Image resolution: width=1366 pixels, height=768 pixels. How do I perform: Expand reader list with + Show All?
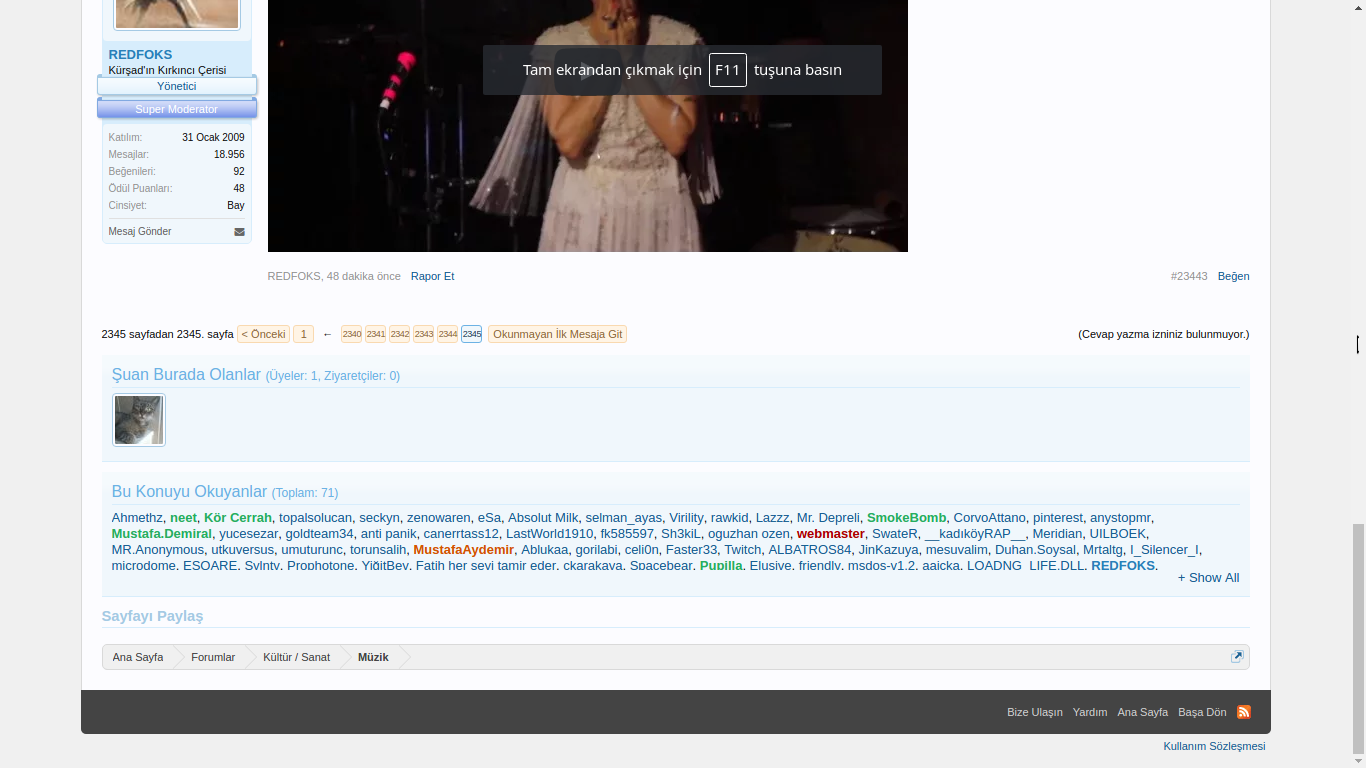click(1208, 578)
